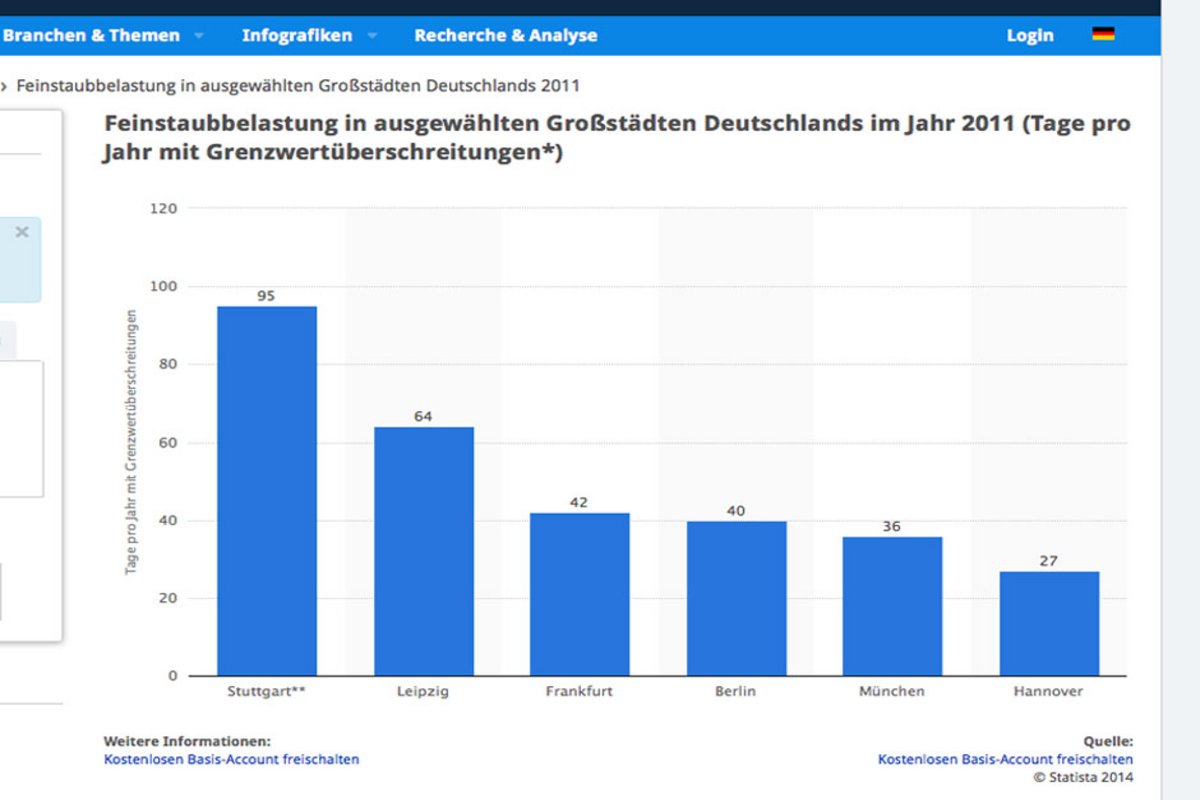
Task: Click the white text box in left panel
Action: click(20, 428)
